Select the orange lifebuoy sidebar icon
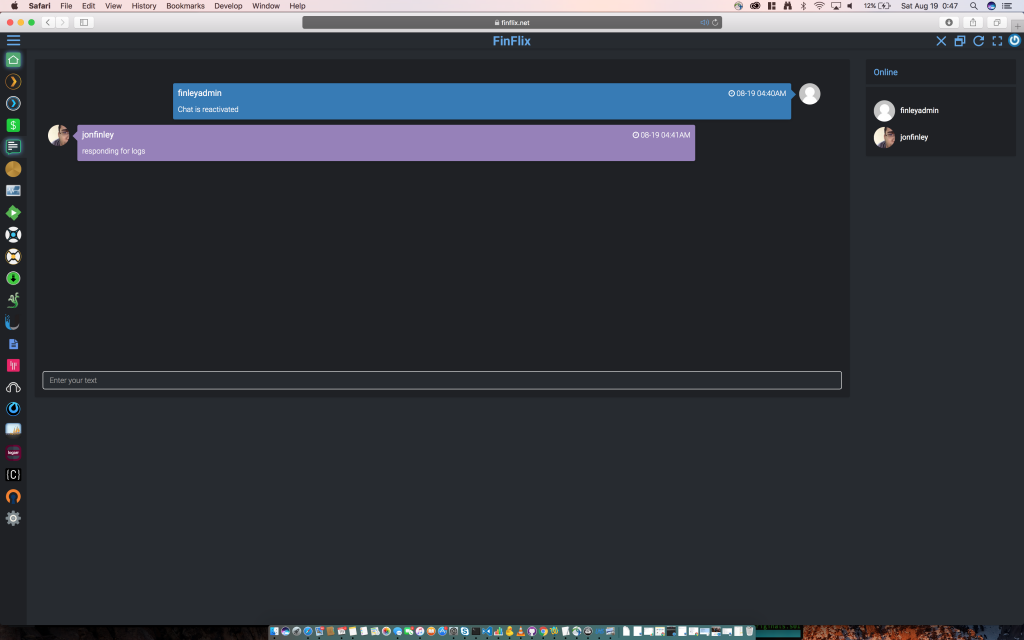 tap(13, 256)
